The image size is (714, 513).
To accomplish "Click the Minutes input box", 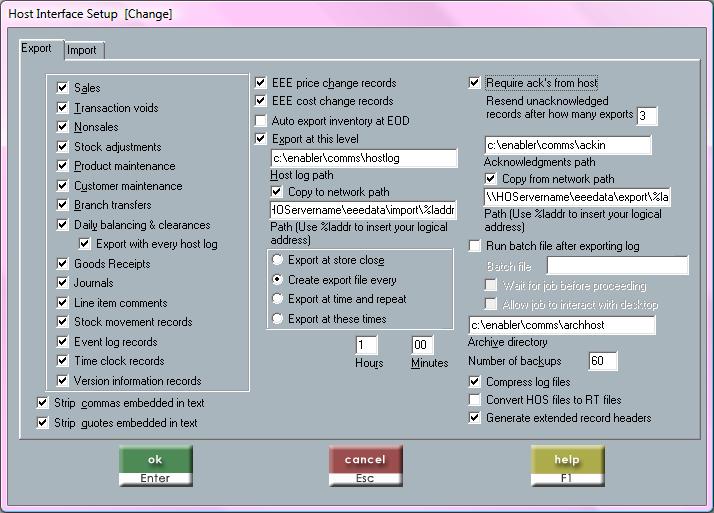I will [423, 345].
